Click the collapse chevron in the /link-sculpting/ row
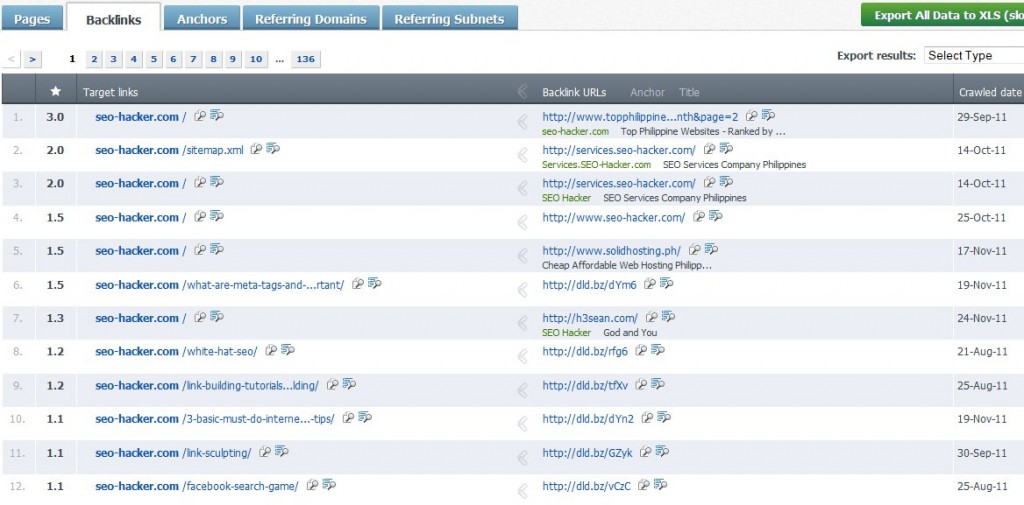The image size is (1024, 505). [522, 457]
